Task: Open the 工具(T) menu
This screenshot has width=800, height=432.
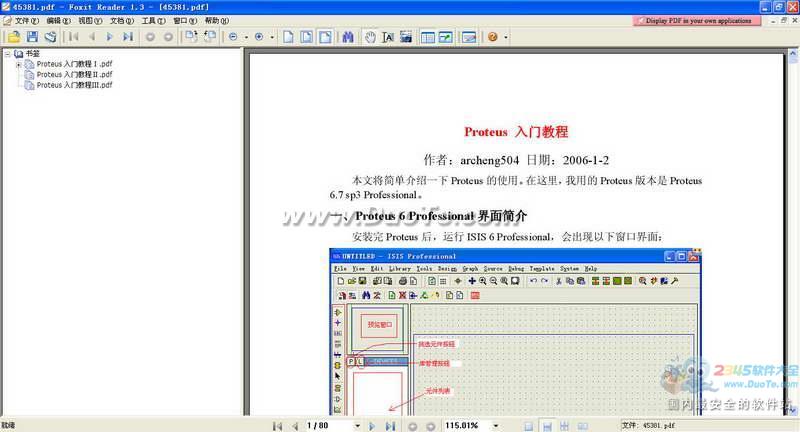Action: pos(153,21)
